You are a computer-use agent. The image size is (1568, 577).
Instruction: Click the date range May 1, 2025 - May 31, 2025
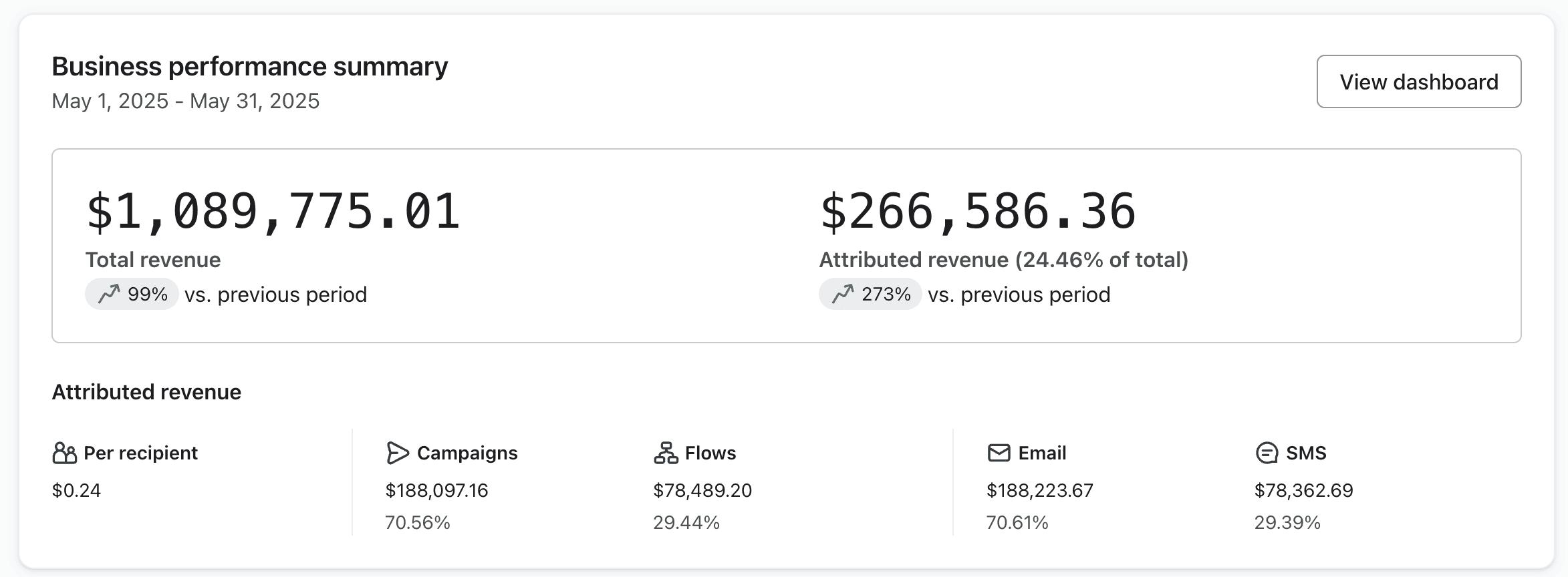point(186,101)
